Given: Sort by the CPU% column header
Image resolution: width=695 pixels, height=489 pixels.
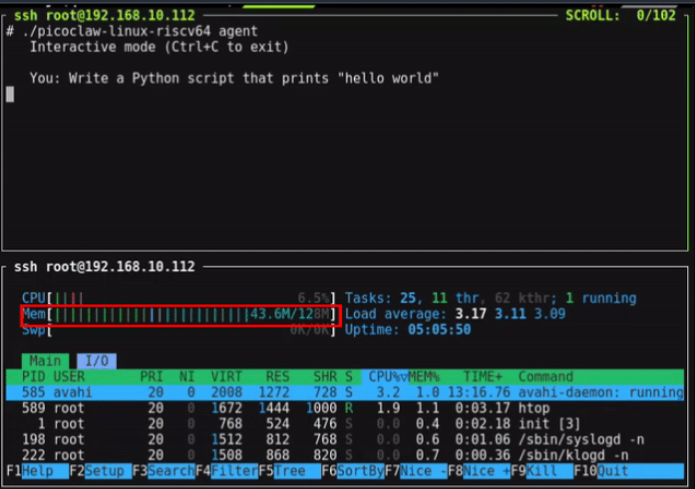Looking at the screenshot, I should [385, 377].
